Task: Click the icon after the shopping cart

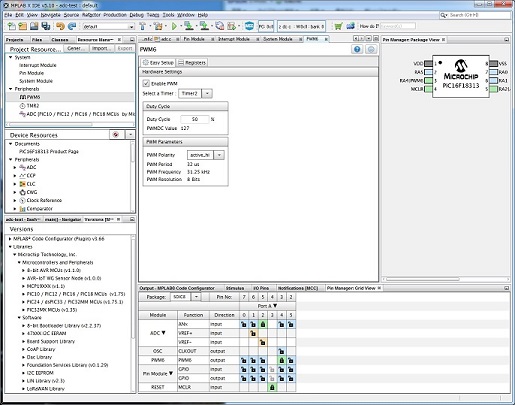Action: 350,26
